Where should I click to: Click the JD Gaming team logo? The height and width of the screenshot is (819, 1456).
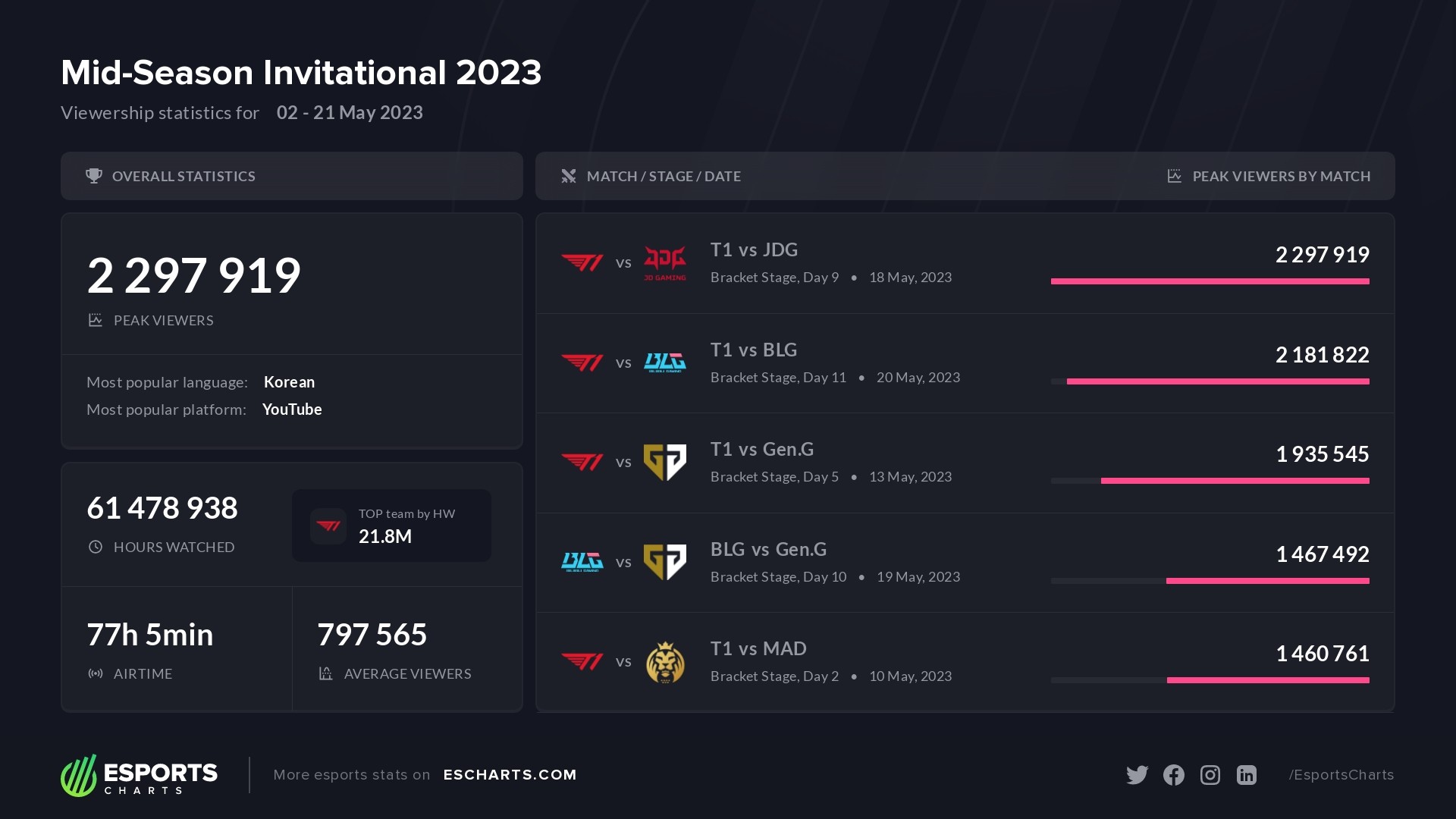(x=665, y=263)
